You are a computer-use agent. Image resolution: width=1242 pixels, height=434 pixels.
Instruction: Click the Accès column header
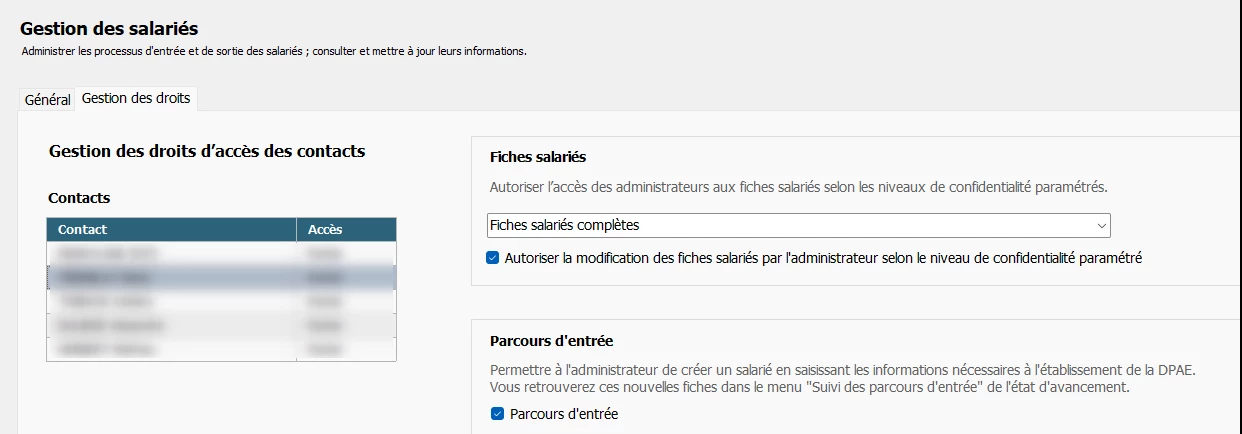coord(346,229)
